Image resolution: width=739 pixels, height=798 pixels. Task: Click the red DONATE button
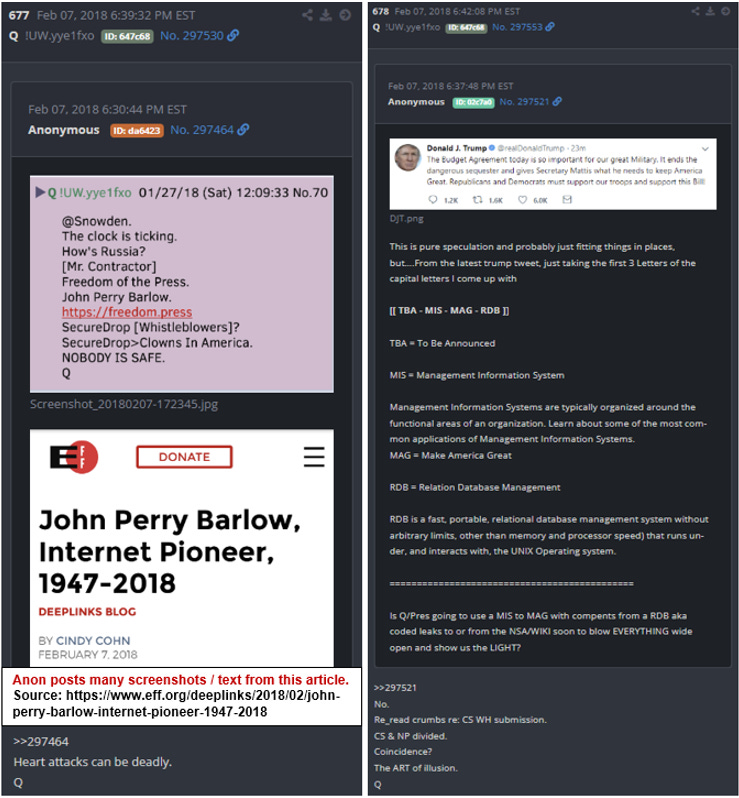pos(184,457)
